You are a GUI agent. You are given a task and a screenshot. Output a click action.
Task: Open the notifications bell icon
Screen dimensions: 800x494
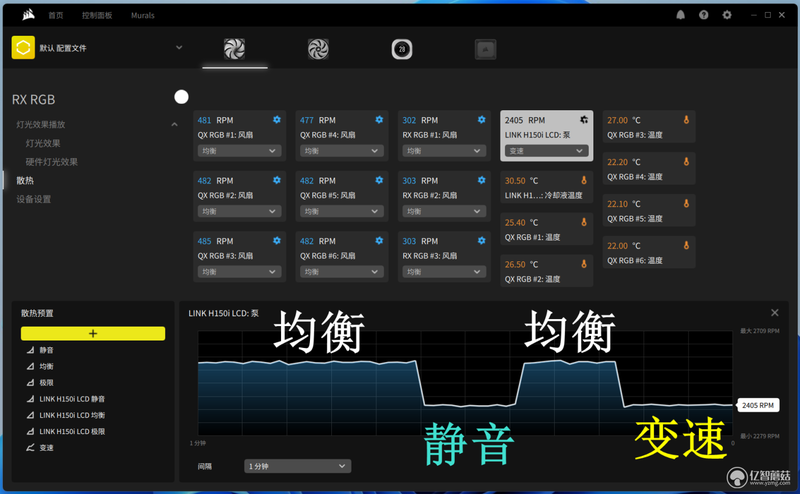tap(680, 15)
